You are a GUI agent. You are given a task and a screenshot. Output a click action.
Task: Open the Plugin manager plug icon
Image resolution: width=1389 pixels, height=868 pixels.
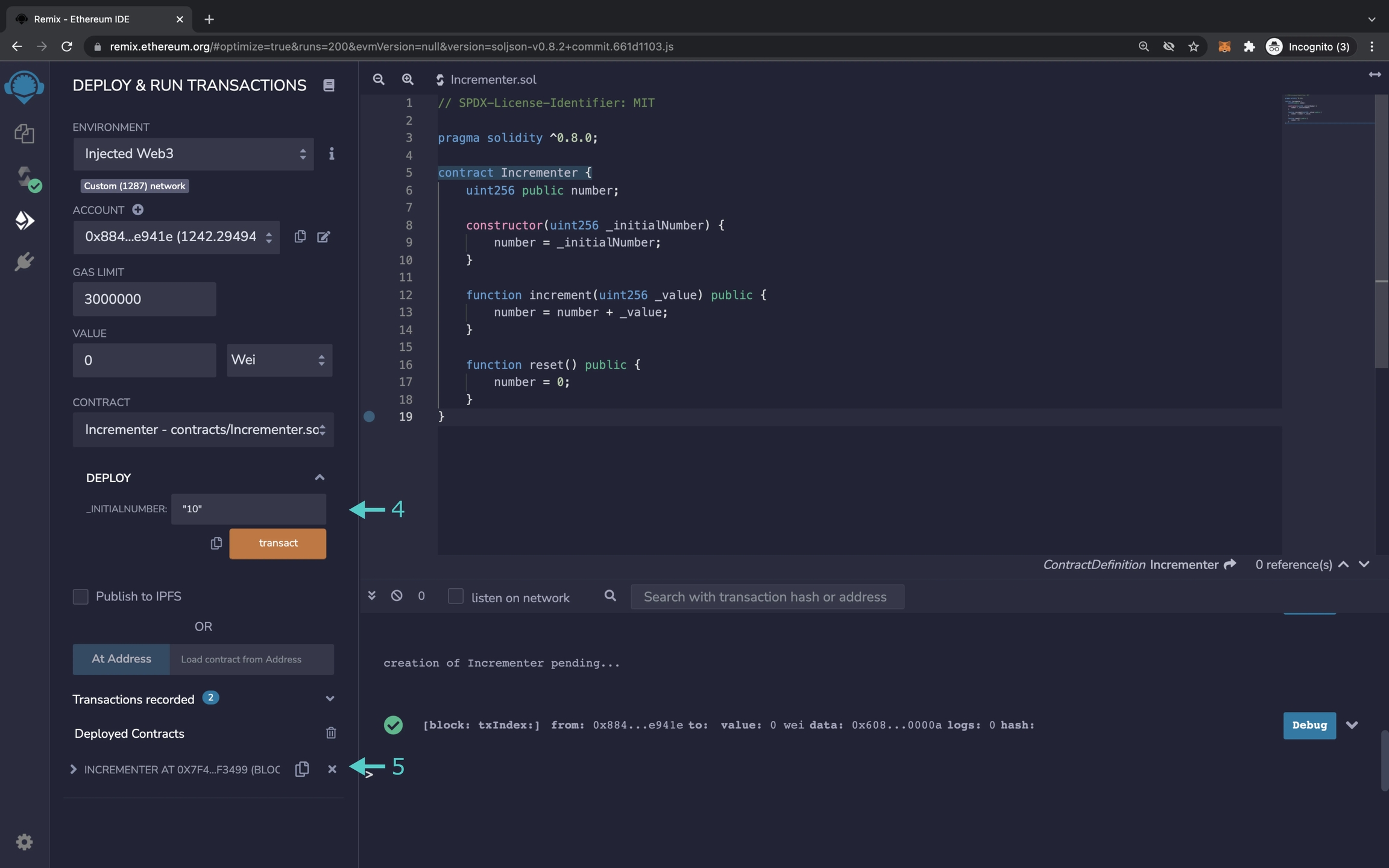click(x=24, y=262)
